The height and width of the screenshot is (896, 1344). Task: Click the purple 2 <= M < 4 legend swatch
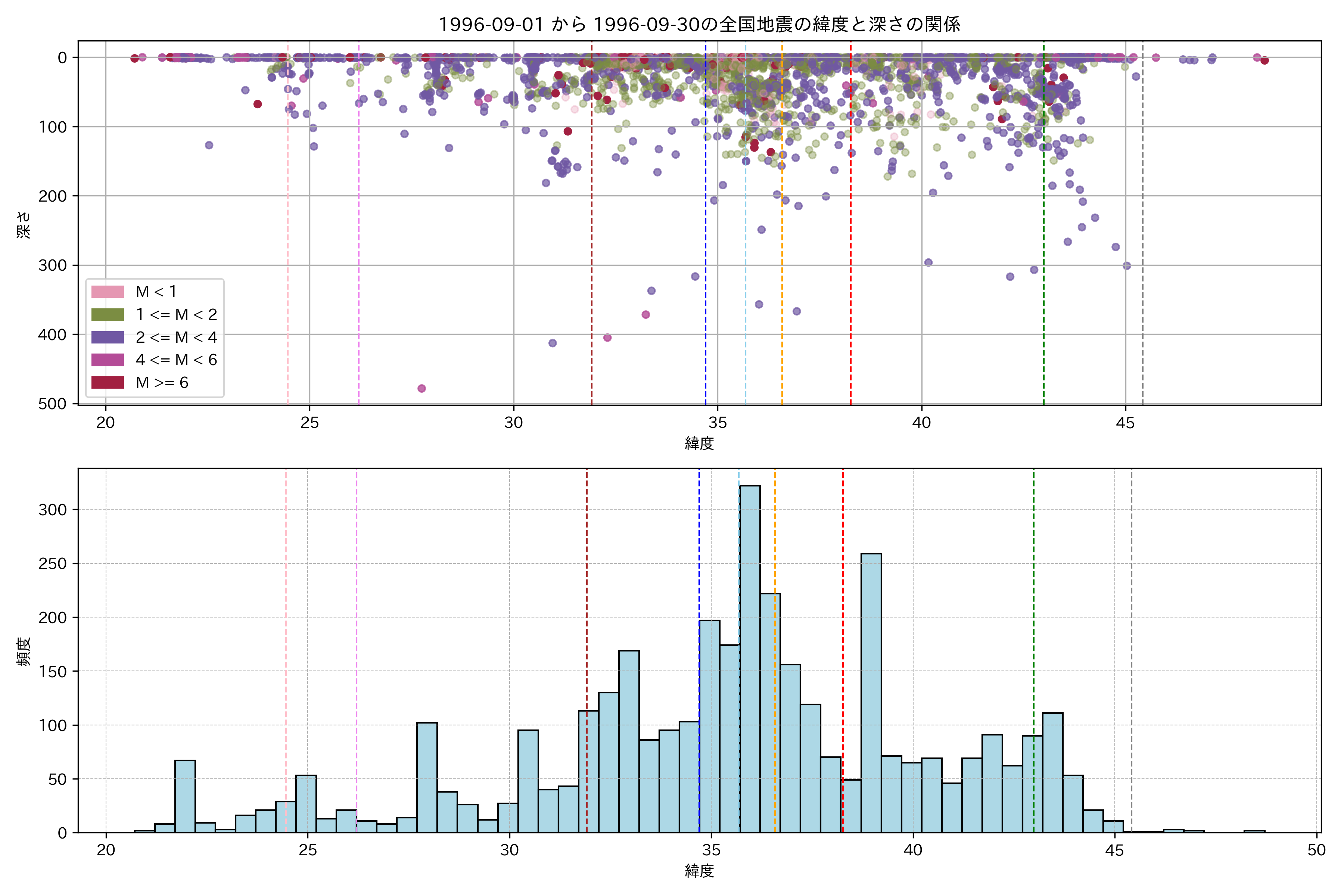(108, 337)
